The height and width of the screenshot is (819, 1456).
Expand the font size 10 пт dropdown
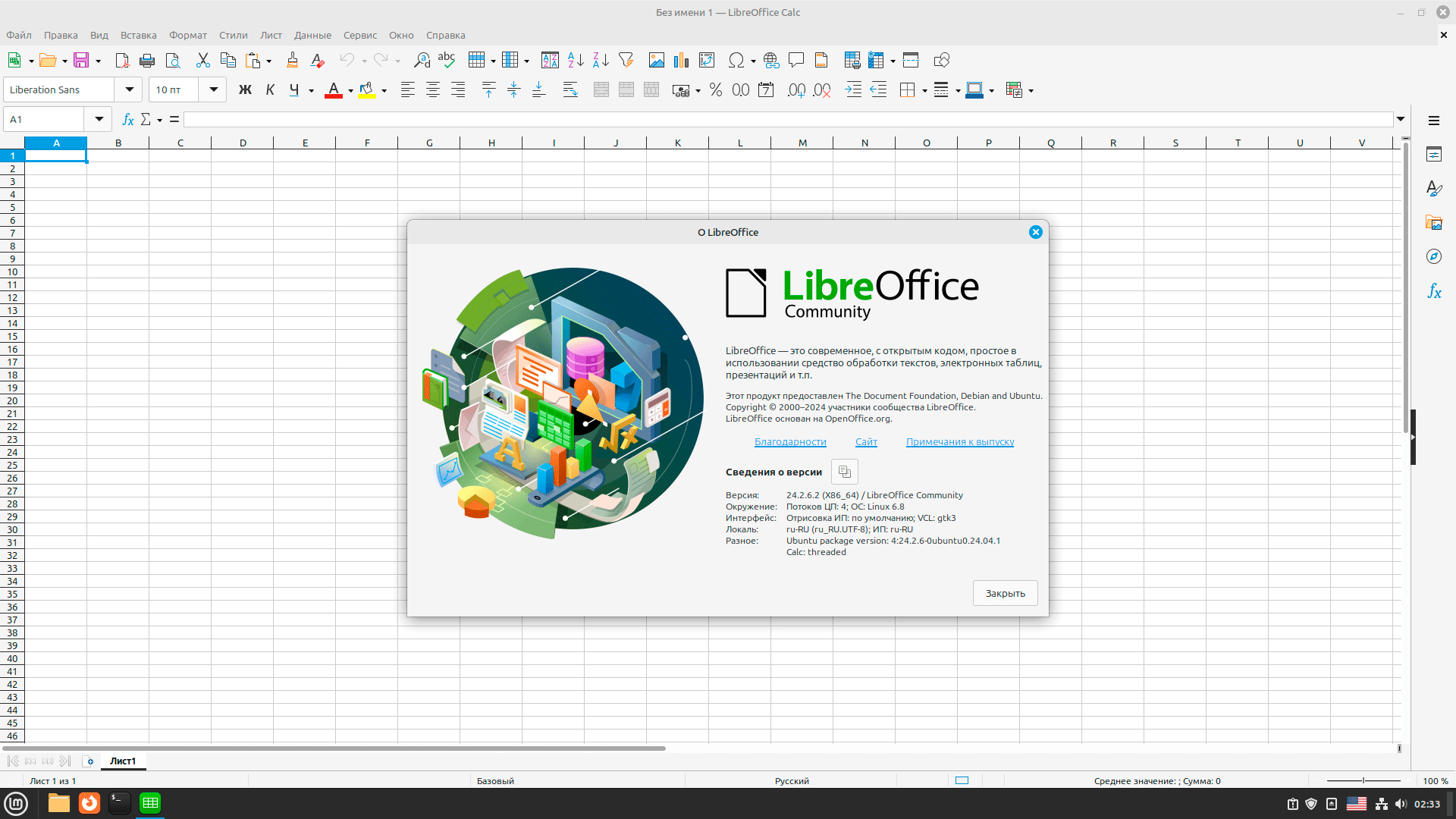click(214, 90)
